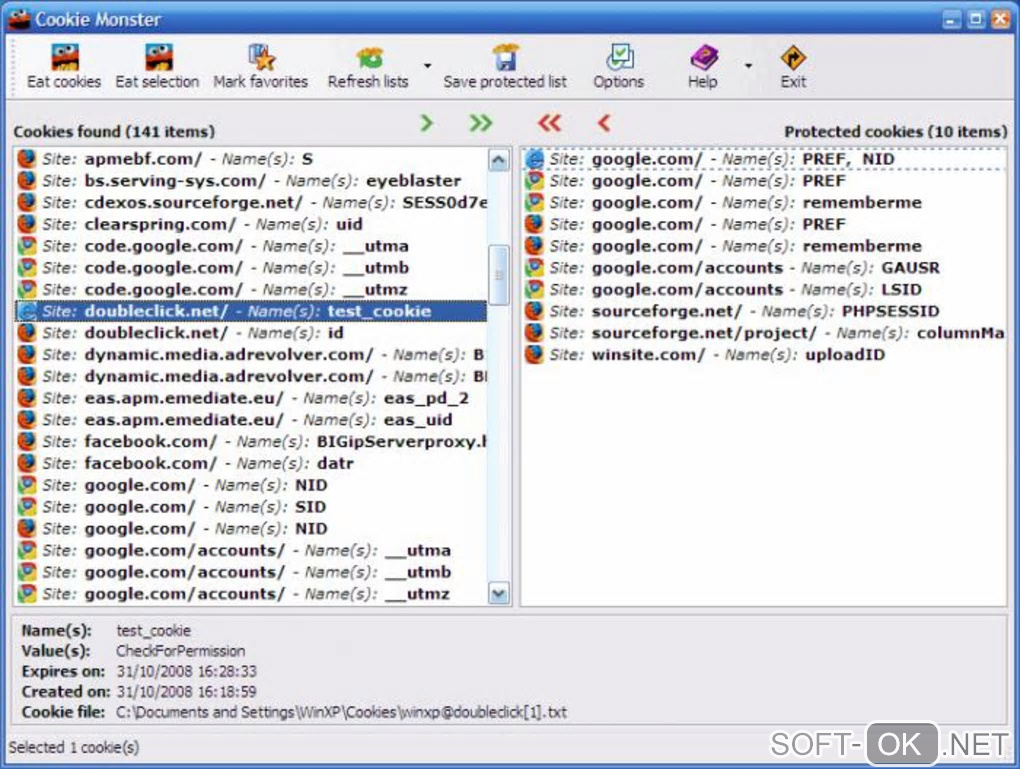Click the Firefox icon beside facebook.com/ datr
Viewport: 1020px width, 769px height.
27,463
